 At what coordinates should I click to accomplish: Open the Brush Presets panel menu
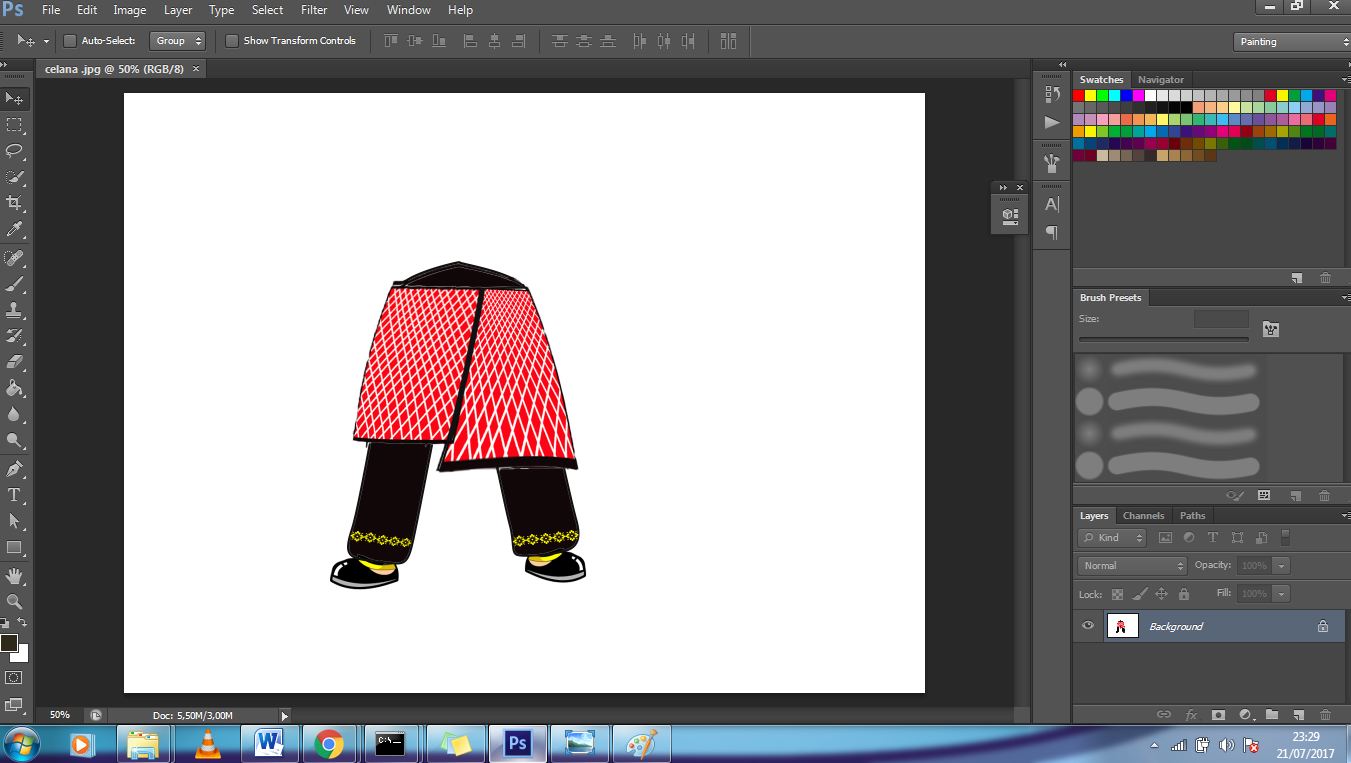[1344, 297]
